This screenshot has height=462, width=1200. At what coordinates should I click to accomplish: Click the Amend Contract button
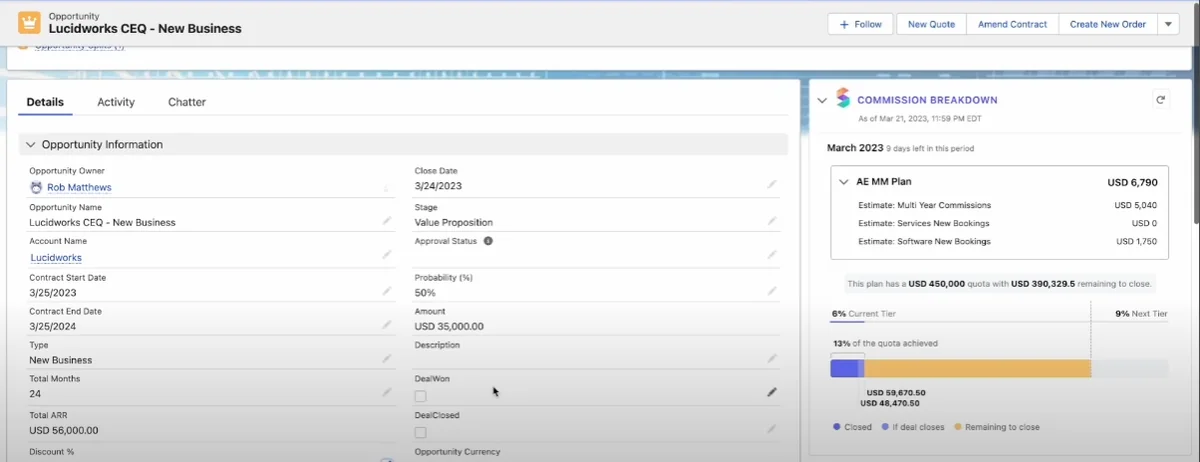click(x=1012, y=24)
